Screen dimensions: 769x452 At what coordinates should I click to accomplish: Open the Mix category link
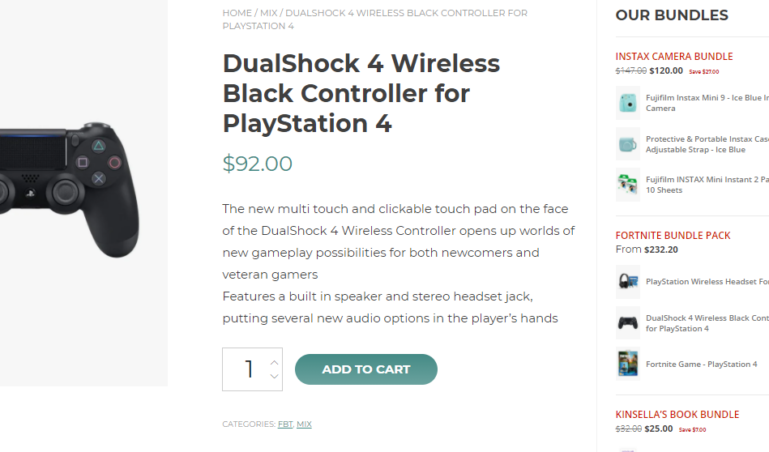click(x=304, y=424)
